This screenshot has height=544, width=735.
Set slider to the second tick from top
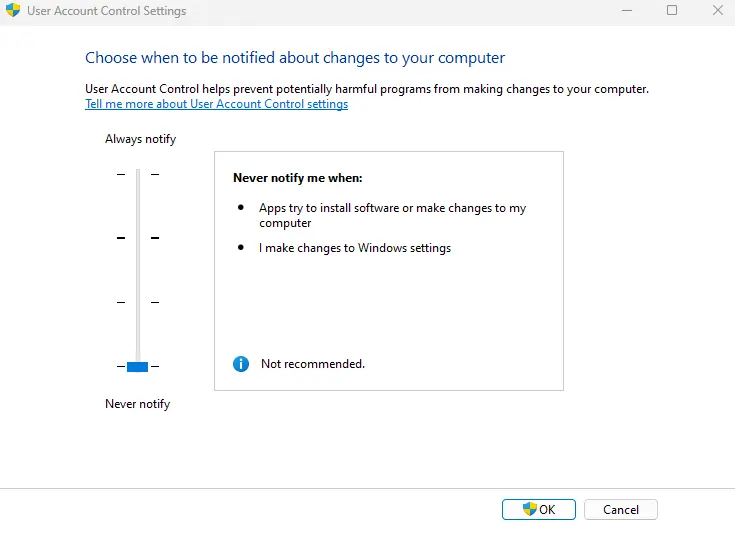pos(138,238)
